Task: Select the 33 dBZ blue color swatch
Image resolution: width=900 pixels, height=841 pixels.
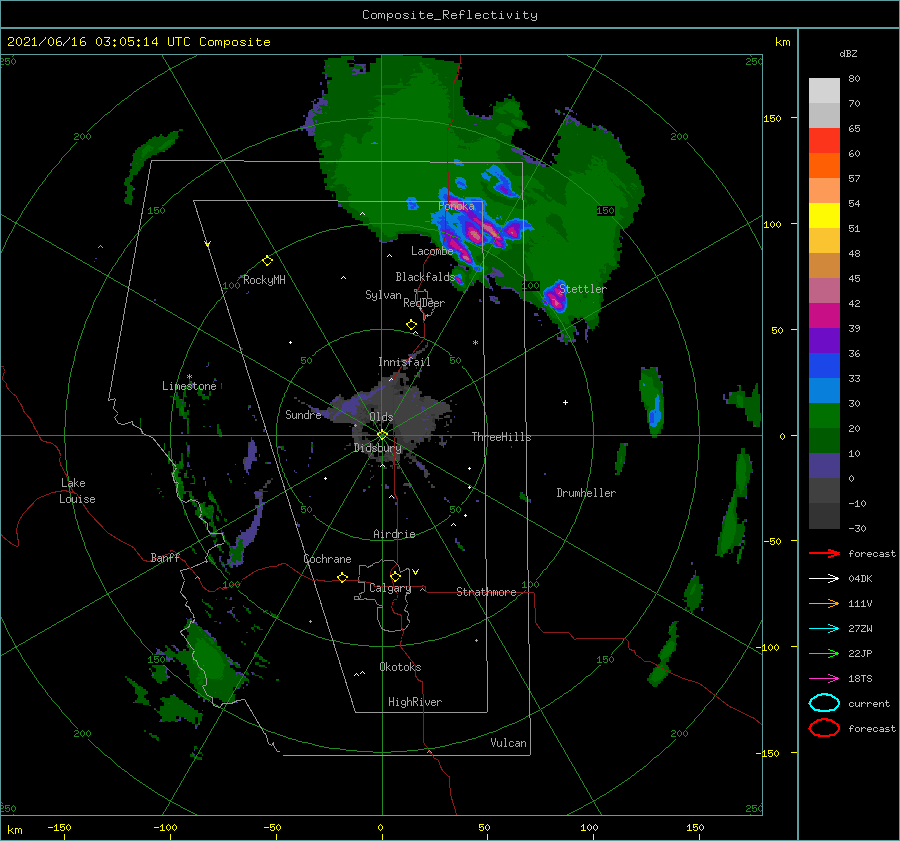Action: [824, 365]
